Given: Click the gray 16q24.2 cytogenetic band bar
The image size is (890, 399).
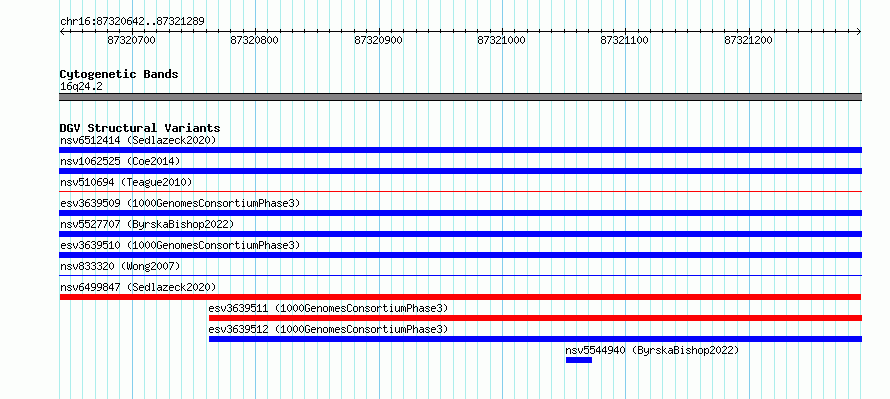Looking at the screenshot, I should click(x=460, y=97).
